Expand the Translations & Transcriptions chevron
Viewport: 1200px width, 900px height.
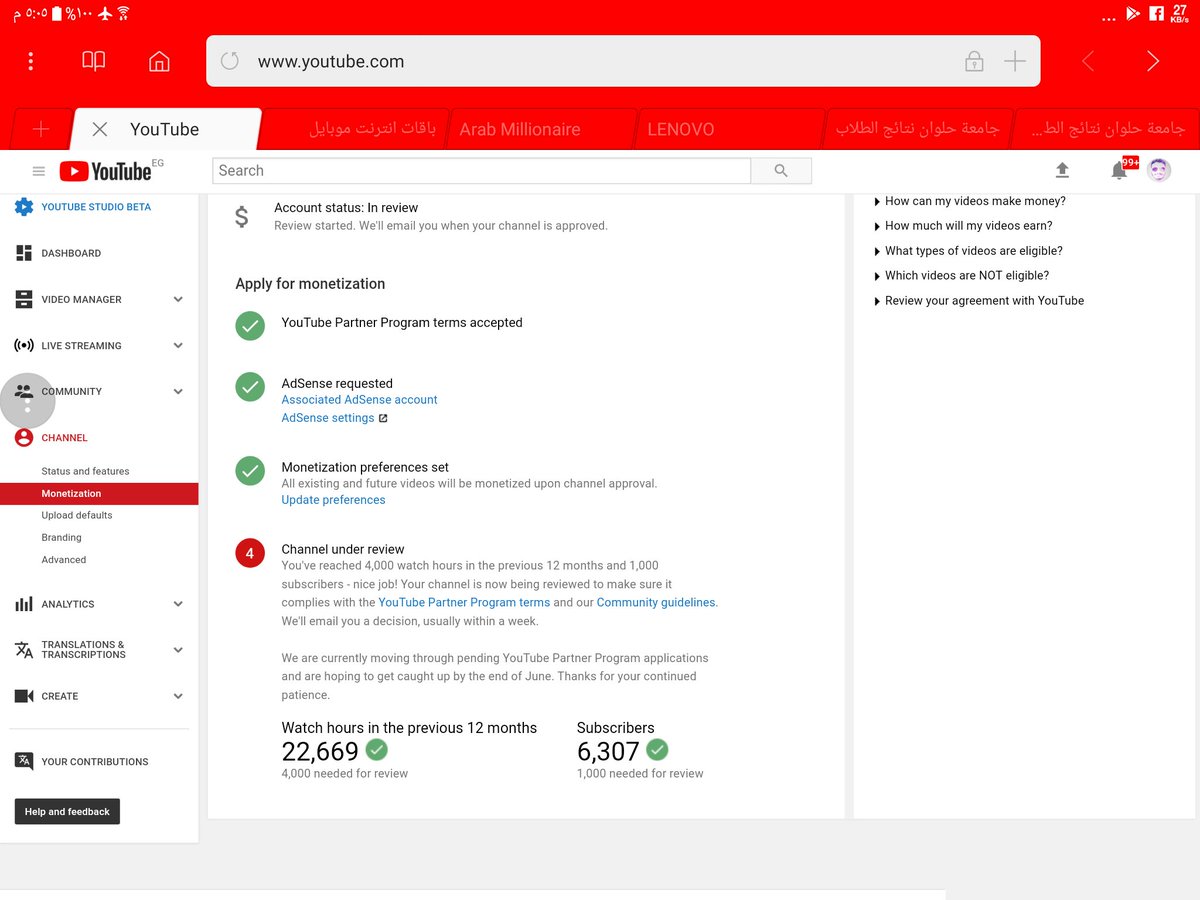tap(178, 650)
